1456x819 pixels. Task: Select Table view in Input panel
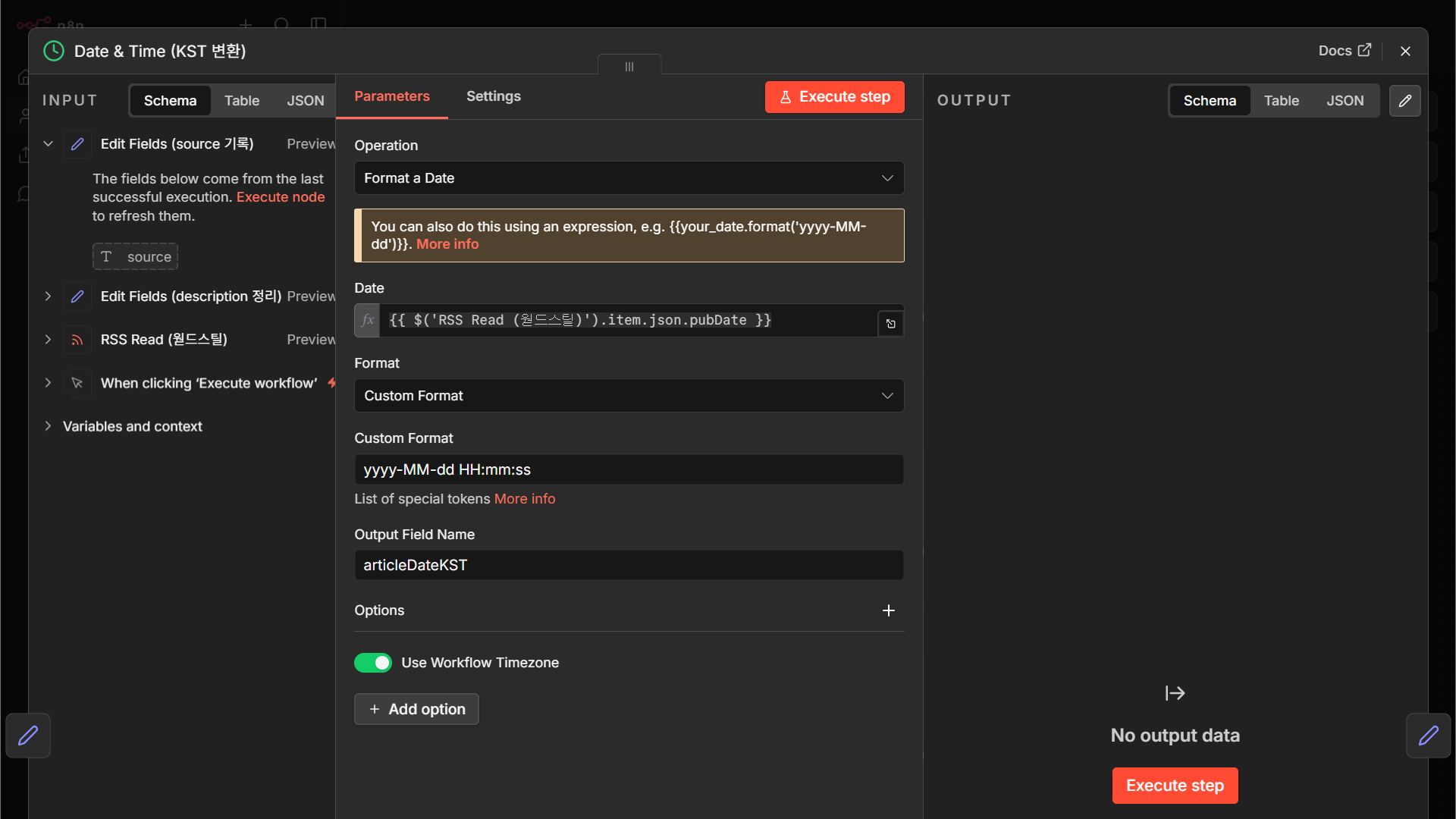click(x=242, y=101)
